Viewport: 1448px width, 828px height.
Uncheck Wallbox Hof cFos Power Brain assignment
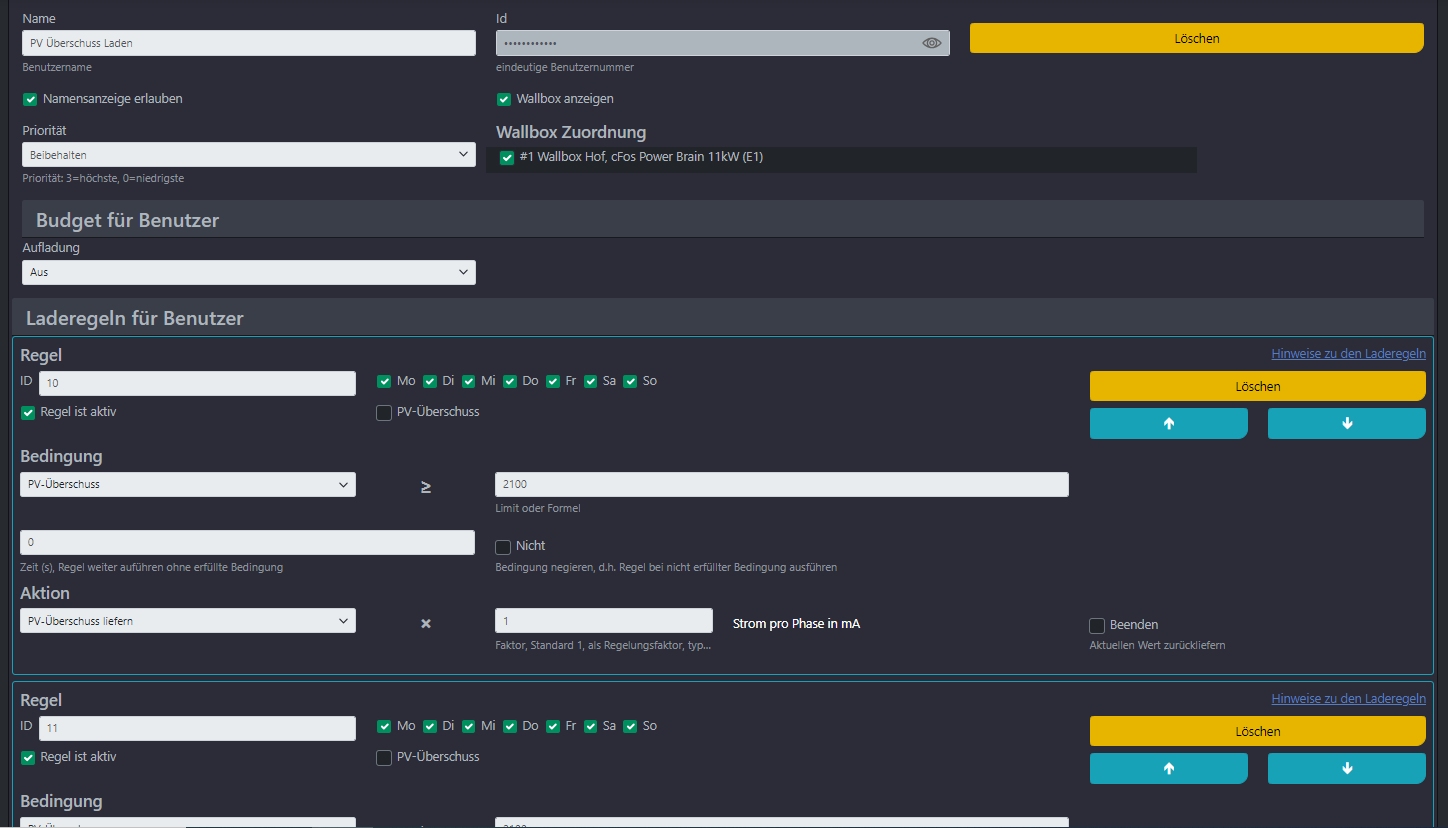[x=507, y=157]
